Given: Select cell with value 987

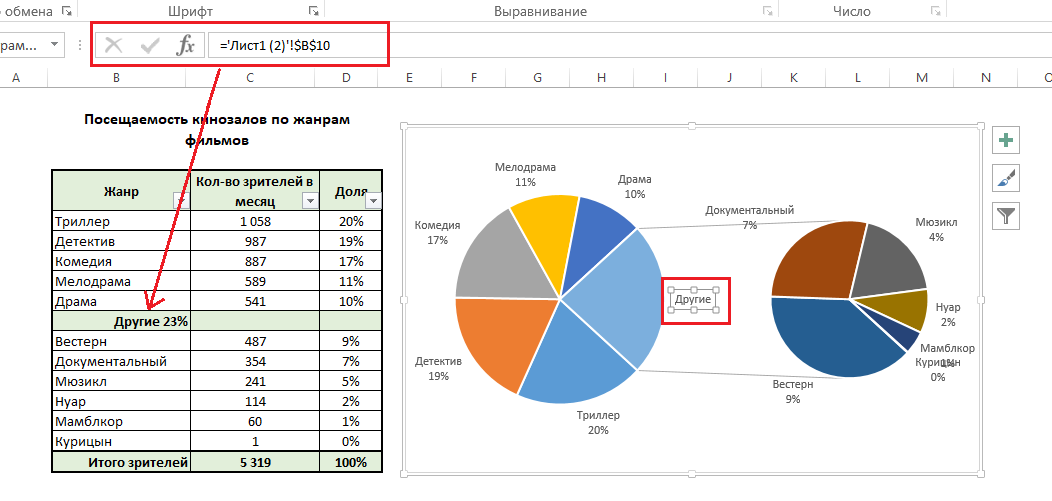Looking at the screenshot, I should (255, 241).
